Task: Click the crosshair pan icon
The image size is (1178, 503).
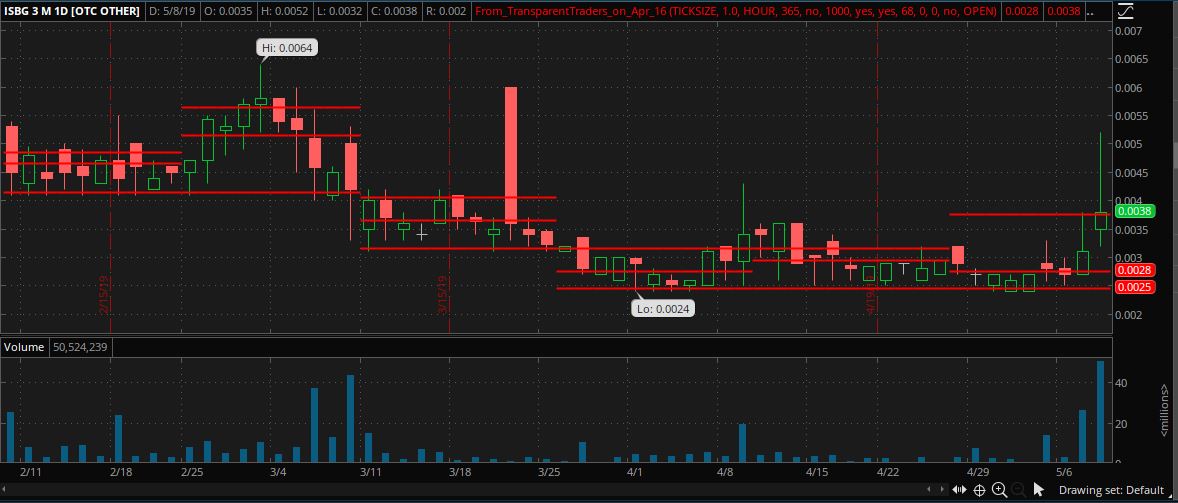Action: tap(980, 490)
